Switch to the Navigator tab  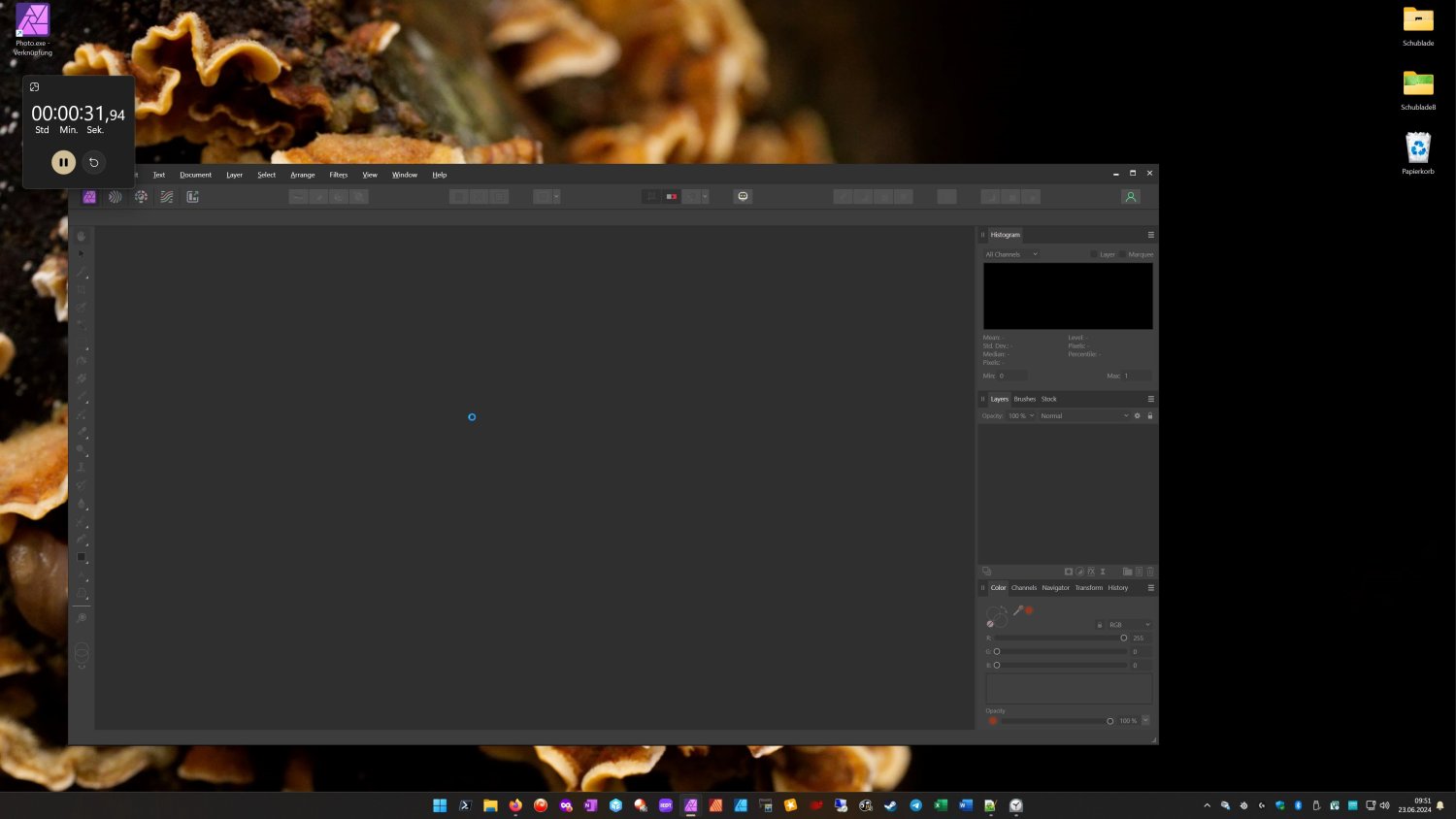coord(1055,588)
